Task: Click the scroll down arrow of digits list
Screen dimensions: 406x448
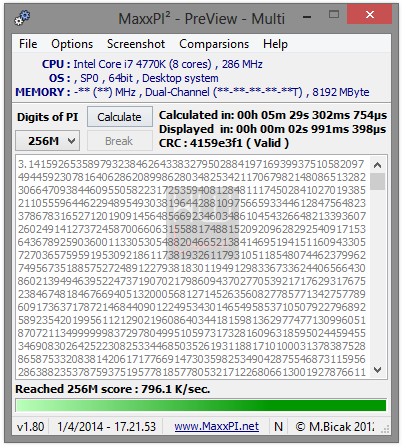Action: (x=377, y=369)
